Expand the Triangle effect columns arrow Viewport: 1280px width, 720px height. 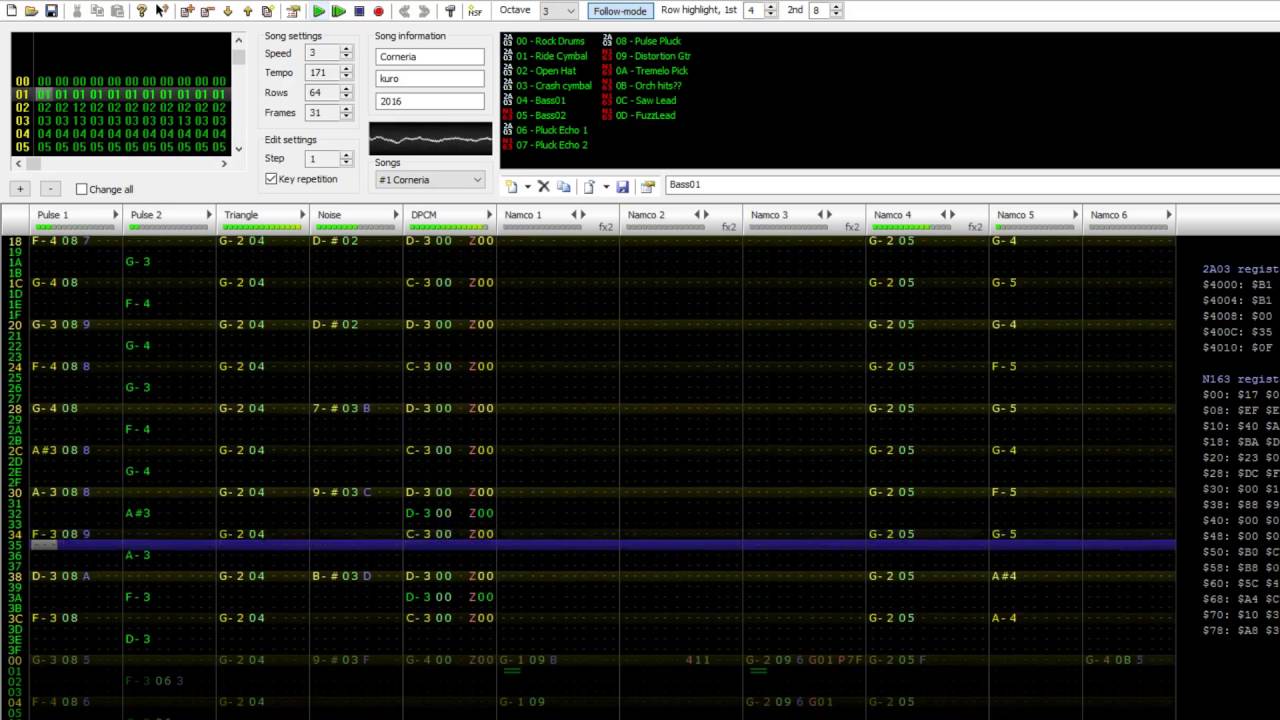tap(303, 215)
